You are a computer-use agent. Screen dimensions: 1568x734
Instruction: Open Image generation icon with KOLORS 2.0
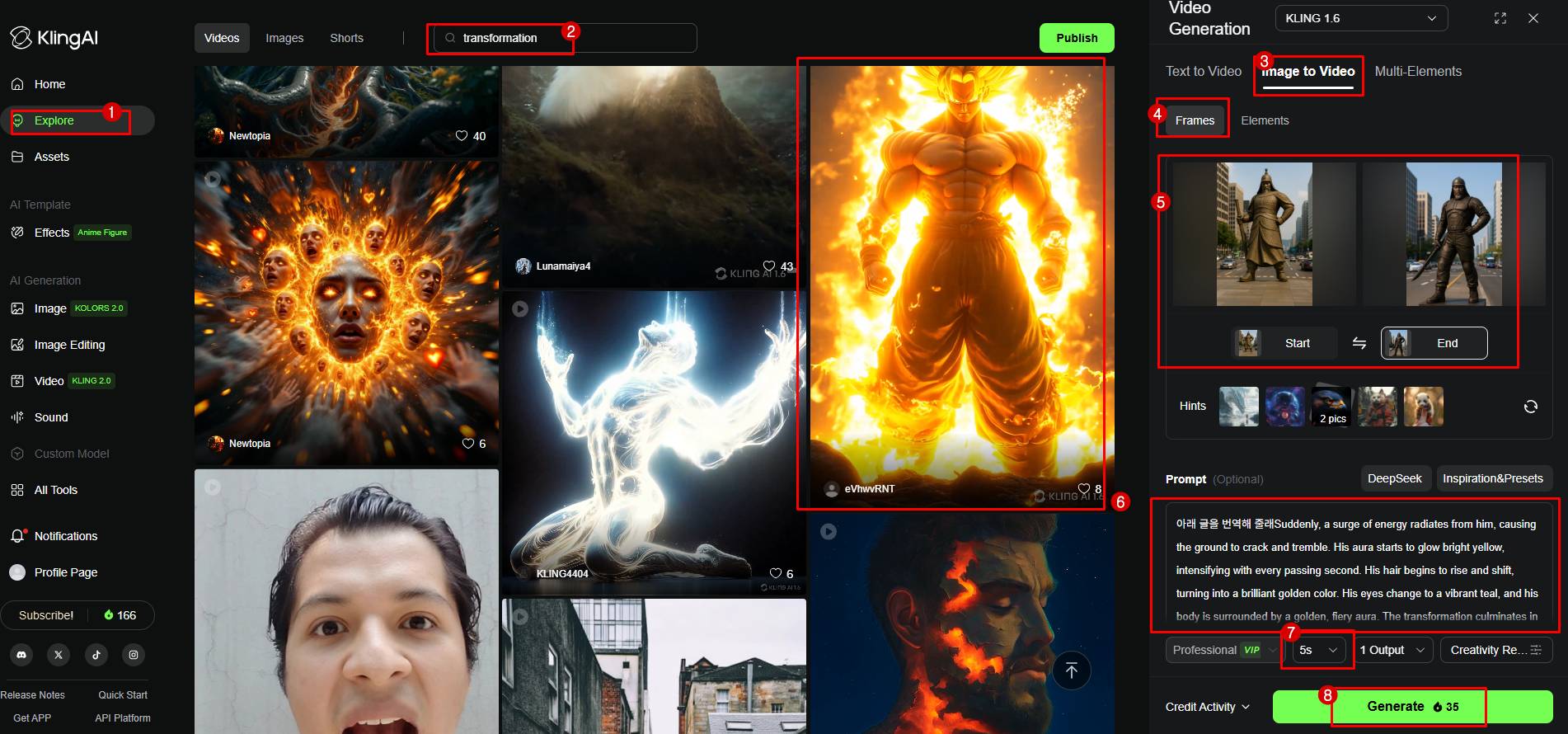(17, 308)
